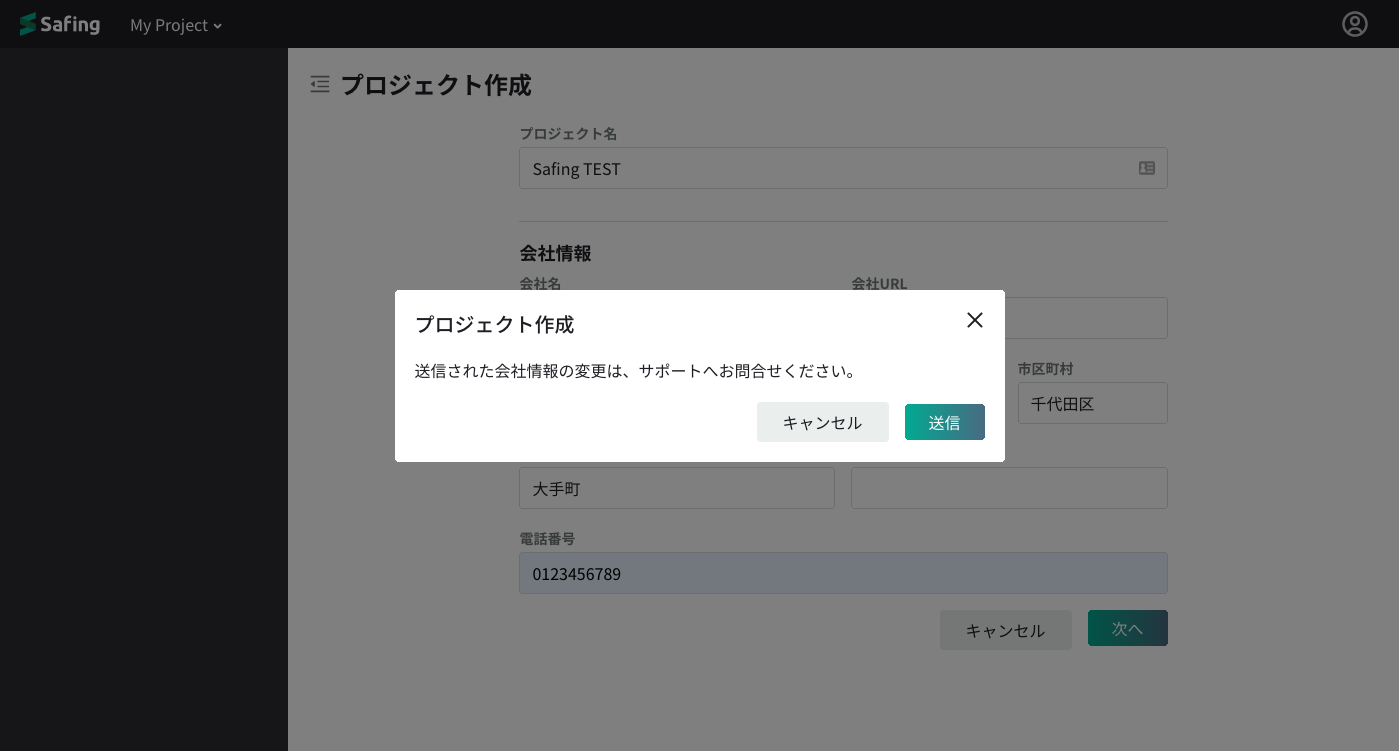Click the 会社情報 section heading
The height and width of the screenshot is (751, 1399).
(x=556, y=253)
